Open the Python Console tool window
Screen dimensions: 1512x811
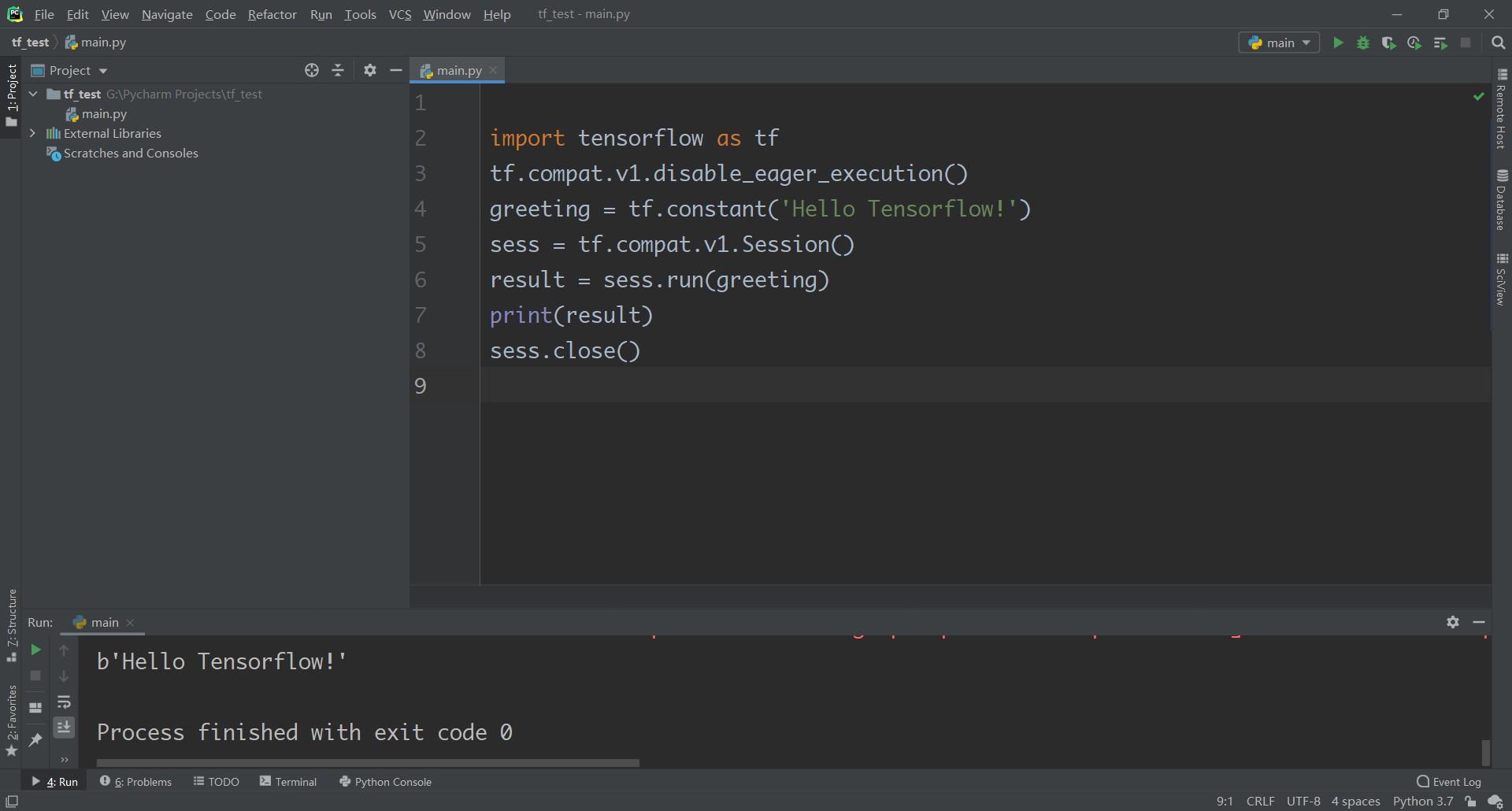tap(386, 782)
